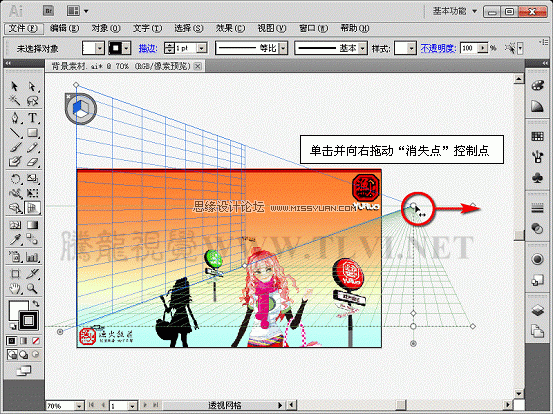Image resolution: width=553 pixels, height=414 pixels.
Task: Select the Eraser tool
Action: click(32, 162)
